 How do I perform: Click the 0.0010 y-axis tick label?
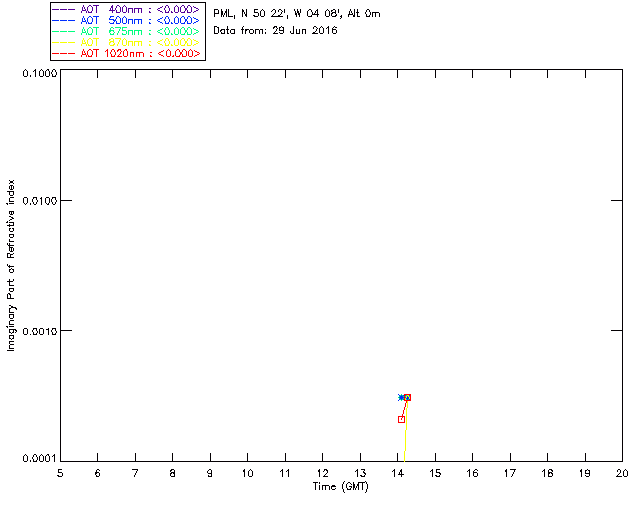tap(35, 330)
